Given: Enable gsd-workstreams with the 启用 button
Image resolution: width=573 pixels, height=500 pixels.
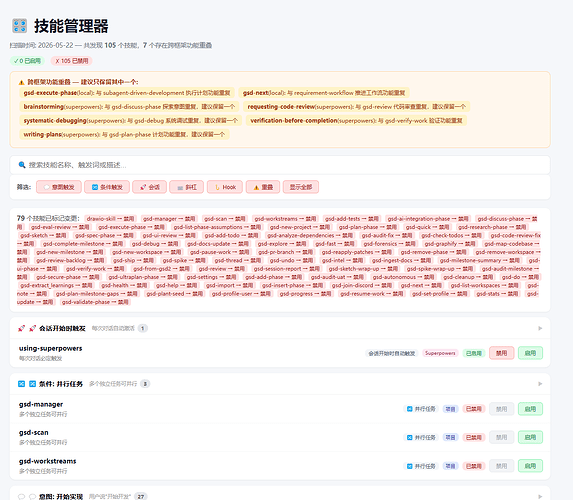Looking at the screenshot, I should coord(530,466).
